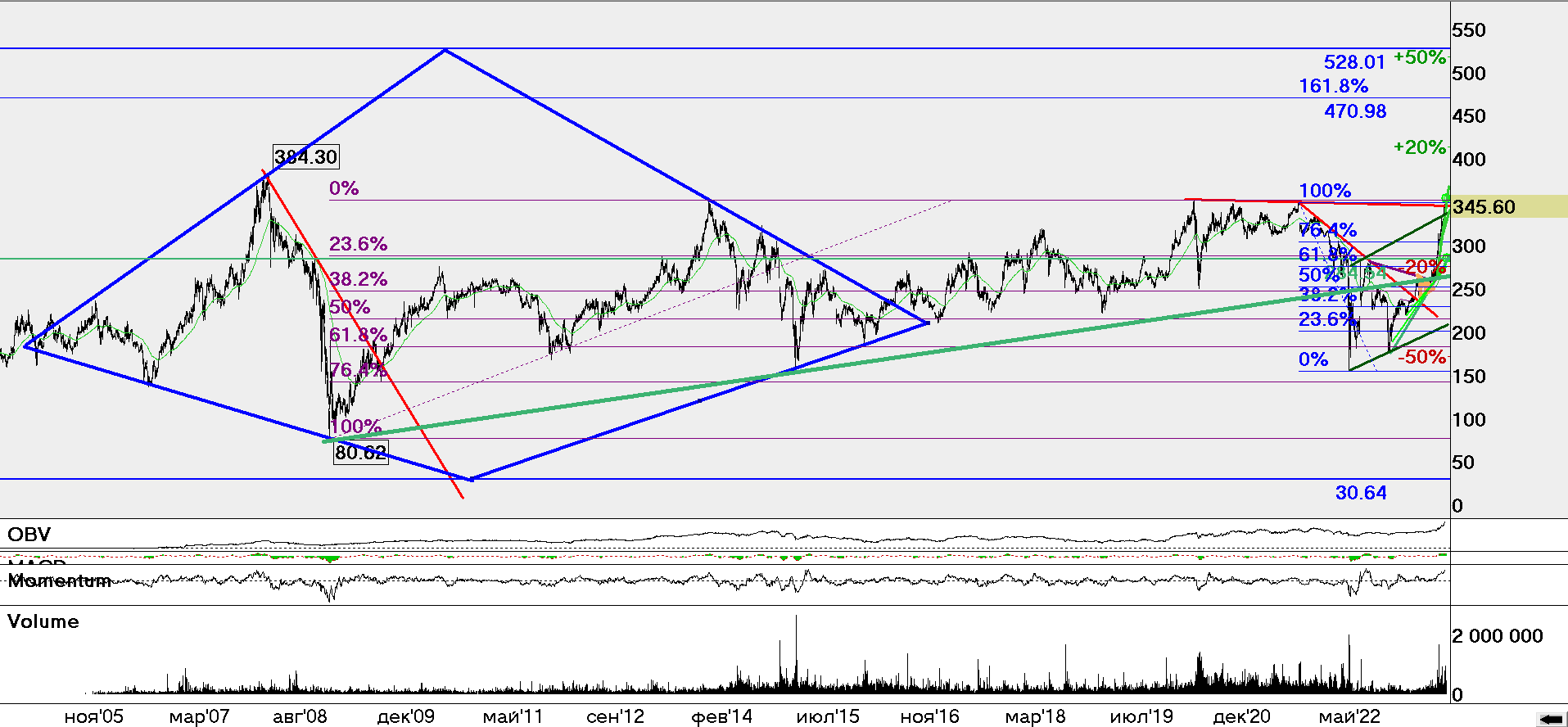
Task: Click the purple 0% Fibonacci label
Action: 344,188
